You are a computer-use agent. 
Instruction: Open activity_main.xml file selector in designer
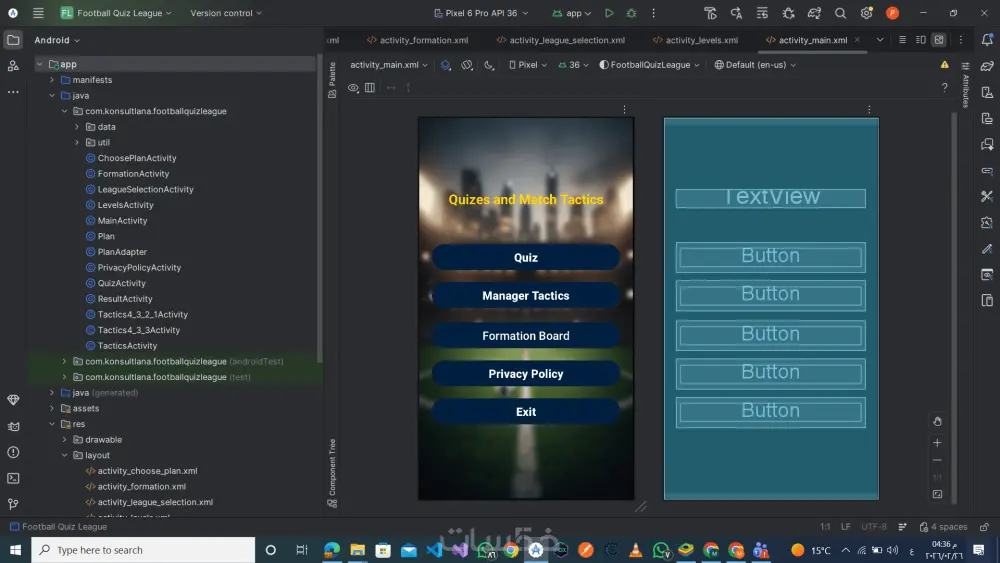pyautogui.click(x=388, y=64)
